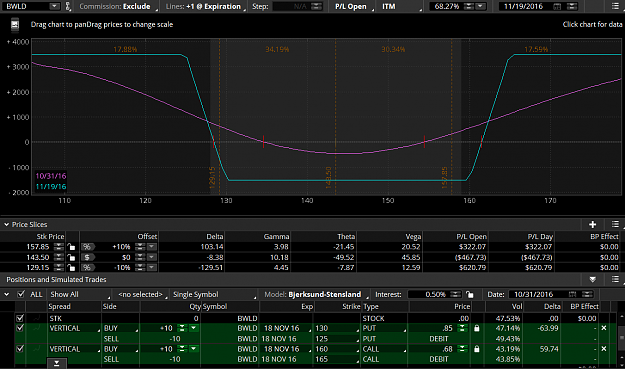Toggle the lock for the 143.50 slice
This screenshot has width=625, height=369.
[71, 257]
